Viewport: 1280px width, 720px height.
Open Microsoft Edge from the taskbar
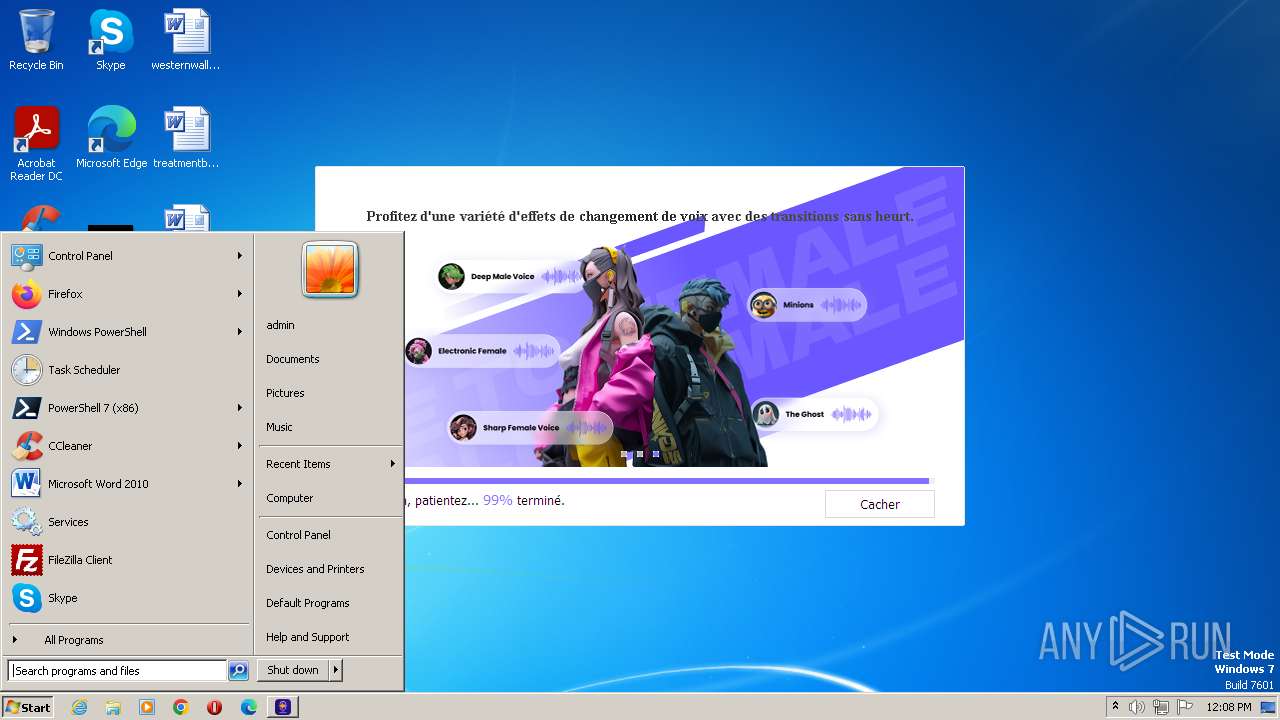click(249, 707)
